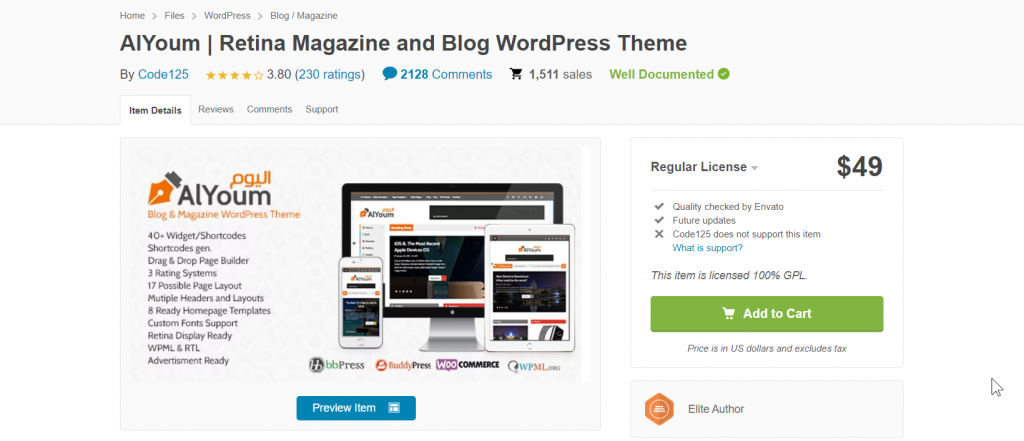Click '8 Ready Homepage Templates' feature text

[x=209, y=310]
